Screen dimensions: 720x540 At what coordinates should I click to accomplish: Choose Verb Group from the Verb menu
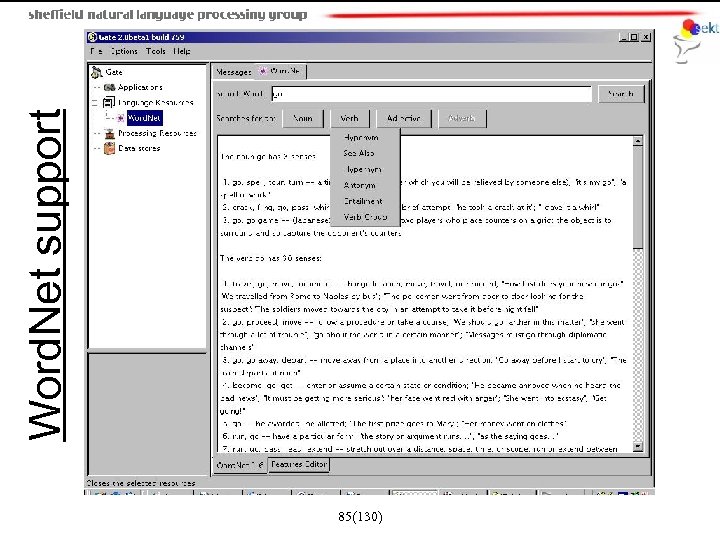click(x=366, y=217)
